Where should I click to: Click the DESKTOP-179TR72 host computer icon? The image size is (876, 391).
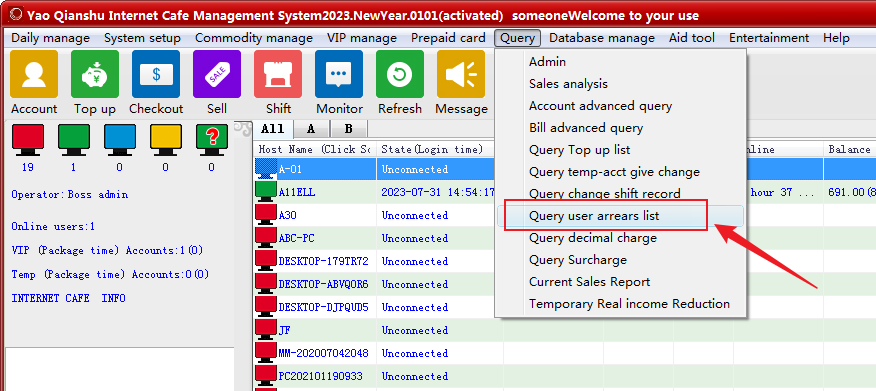[266, 261]
